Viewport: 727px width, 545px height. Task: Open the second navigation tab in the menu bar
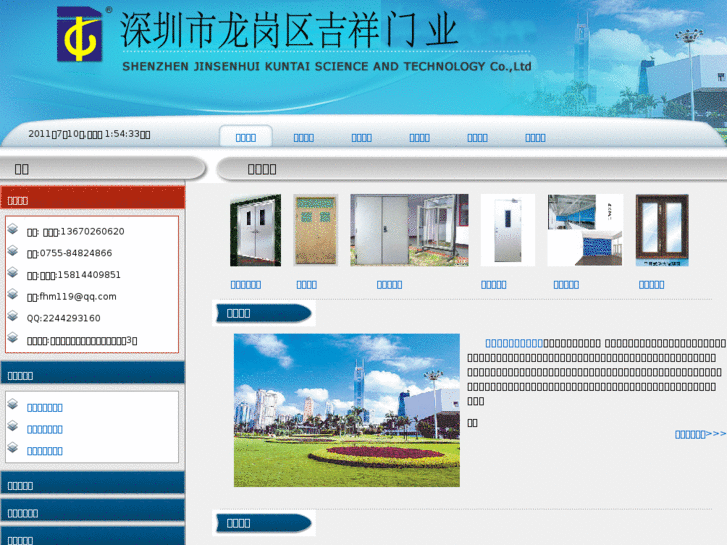point(304,138)
